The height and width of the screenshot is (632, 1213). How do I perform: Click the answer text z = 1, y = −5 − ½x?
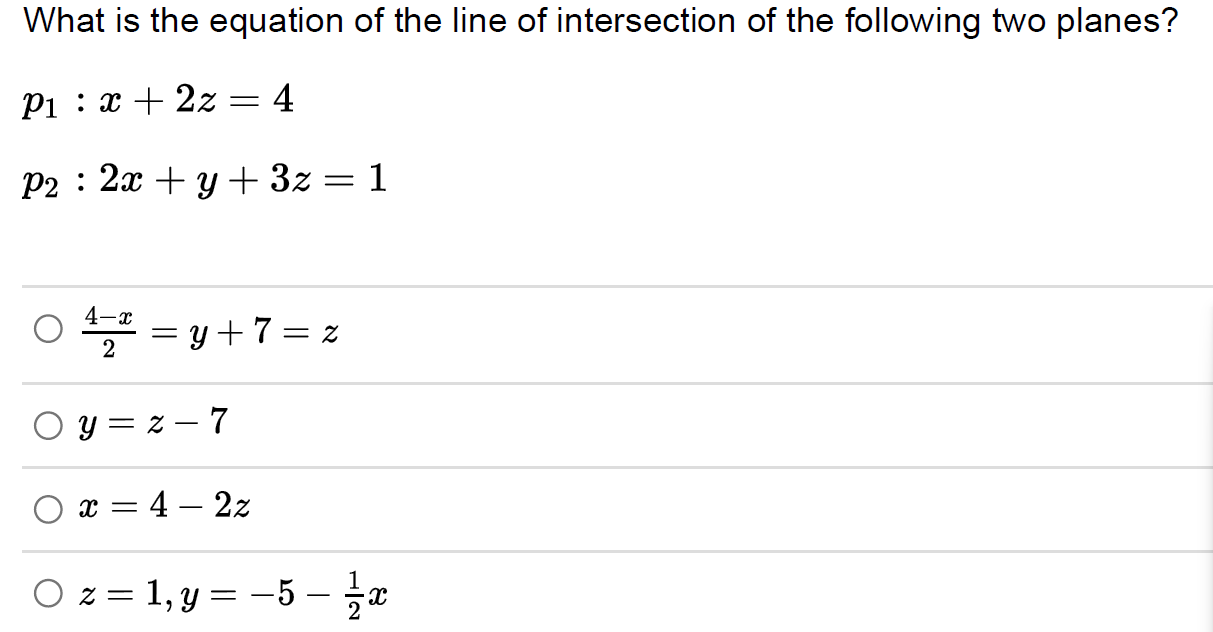[x=230, y=592]
